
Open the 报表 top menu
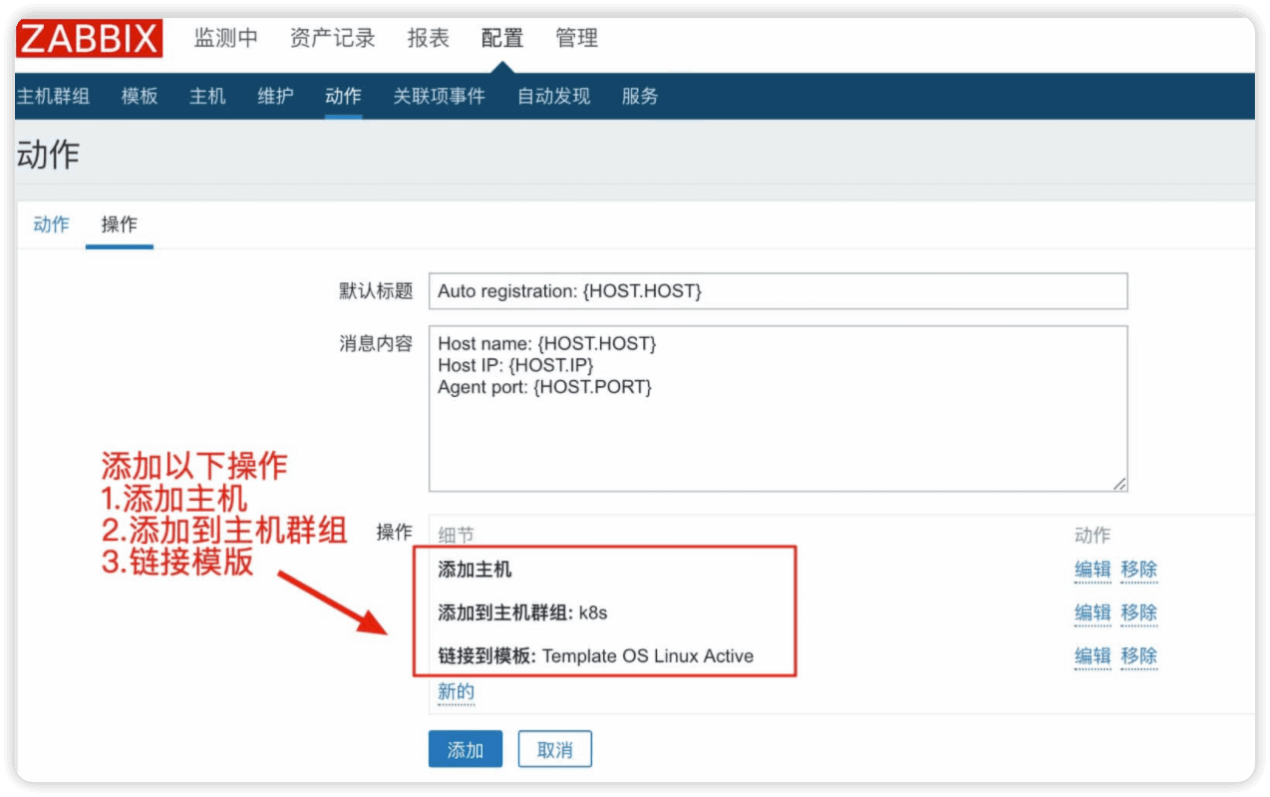tap(428, 38)
